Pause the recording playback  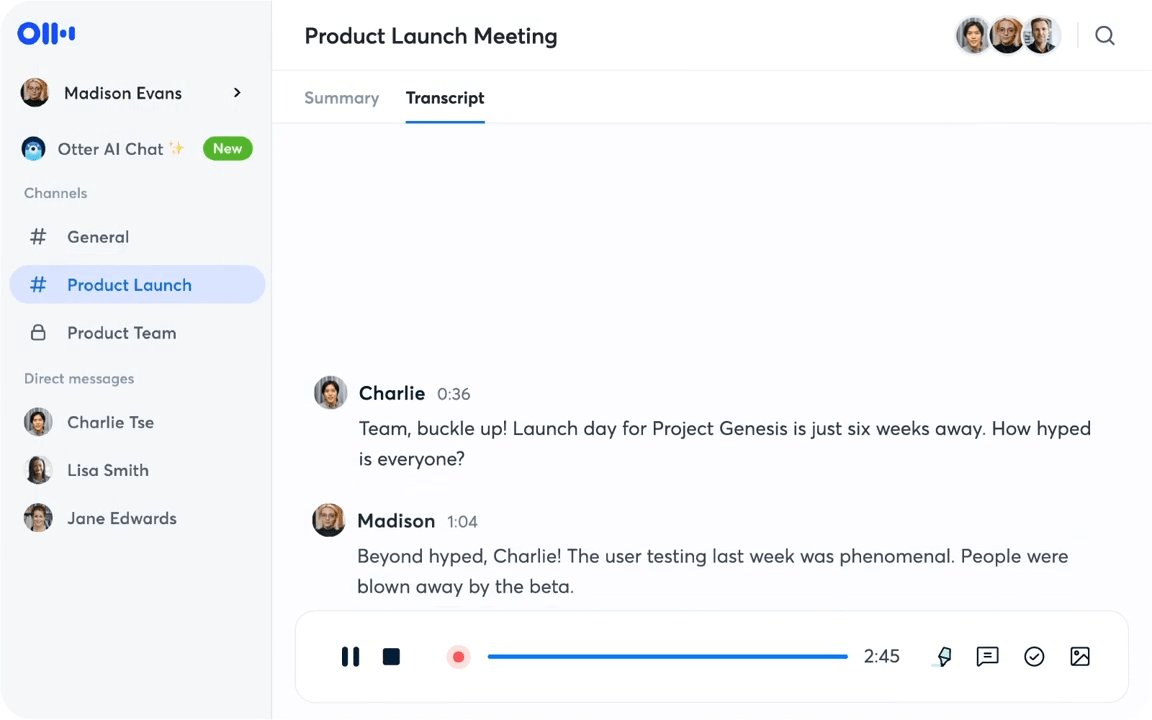tap(350, 657)
